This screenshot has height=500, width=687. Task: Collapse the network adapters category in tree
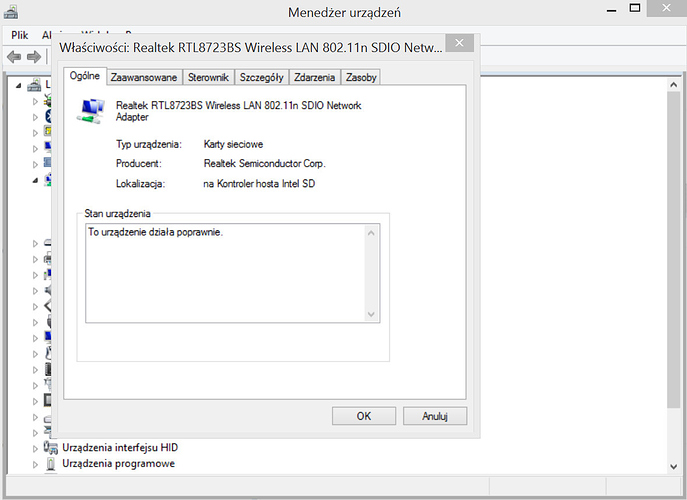pyautogui.click(x=35, y=180)
